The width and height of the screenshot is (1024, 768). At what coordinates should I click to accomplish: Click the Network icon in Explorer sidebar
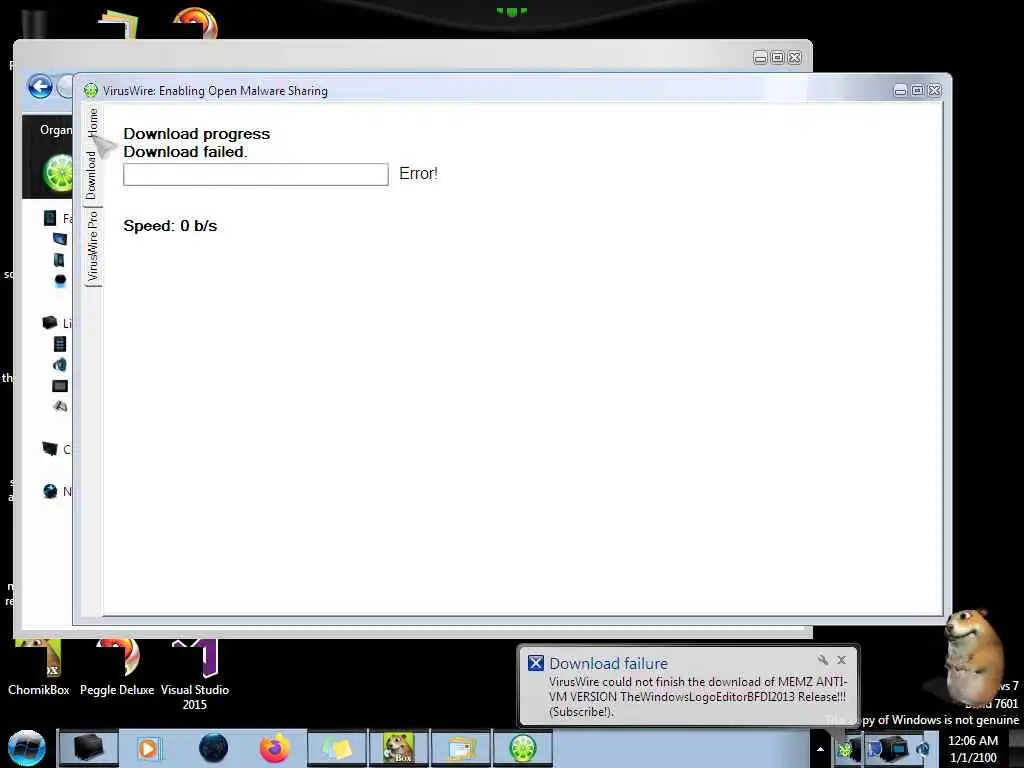pyautogui.click(x=50, y=491)
